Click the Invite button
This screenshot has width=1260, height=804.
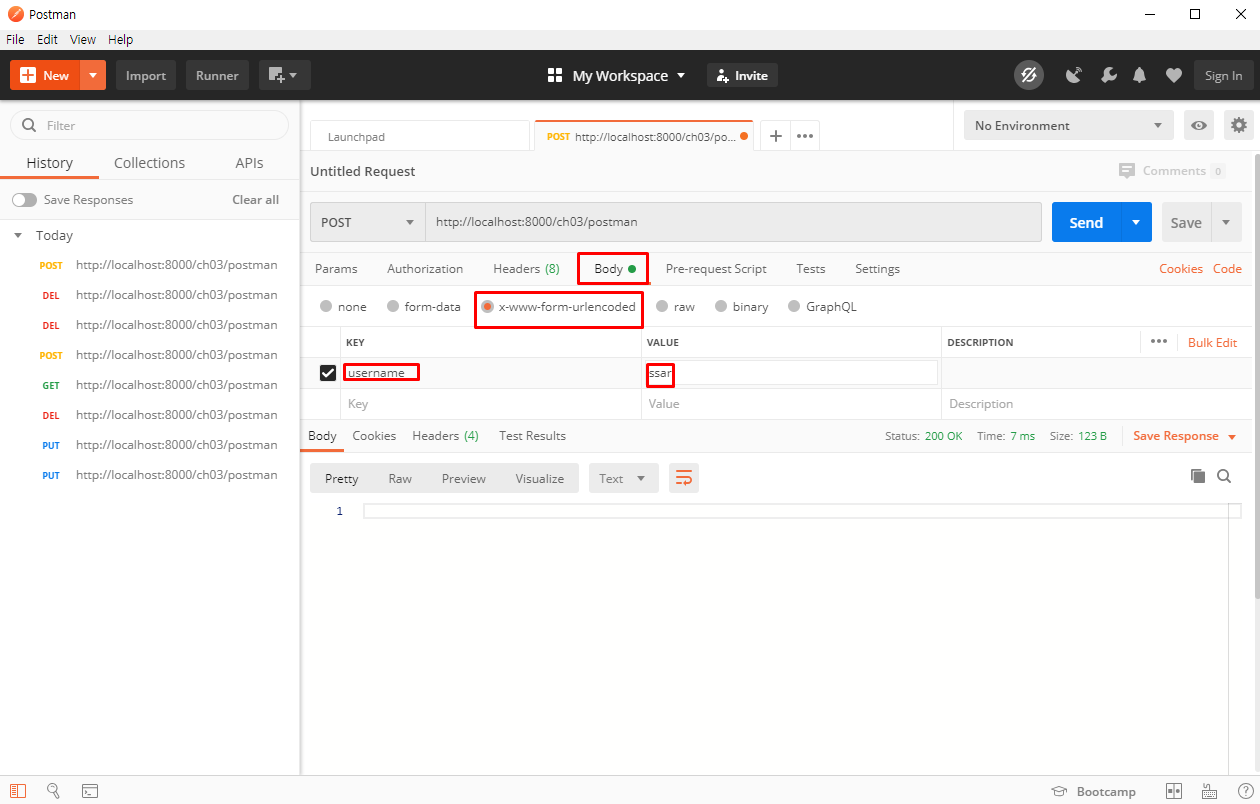(x=742, y=75)
